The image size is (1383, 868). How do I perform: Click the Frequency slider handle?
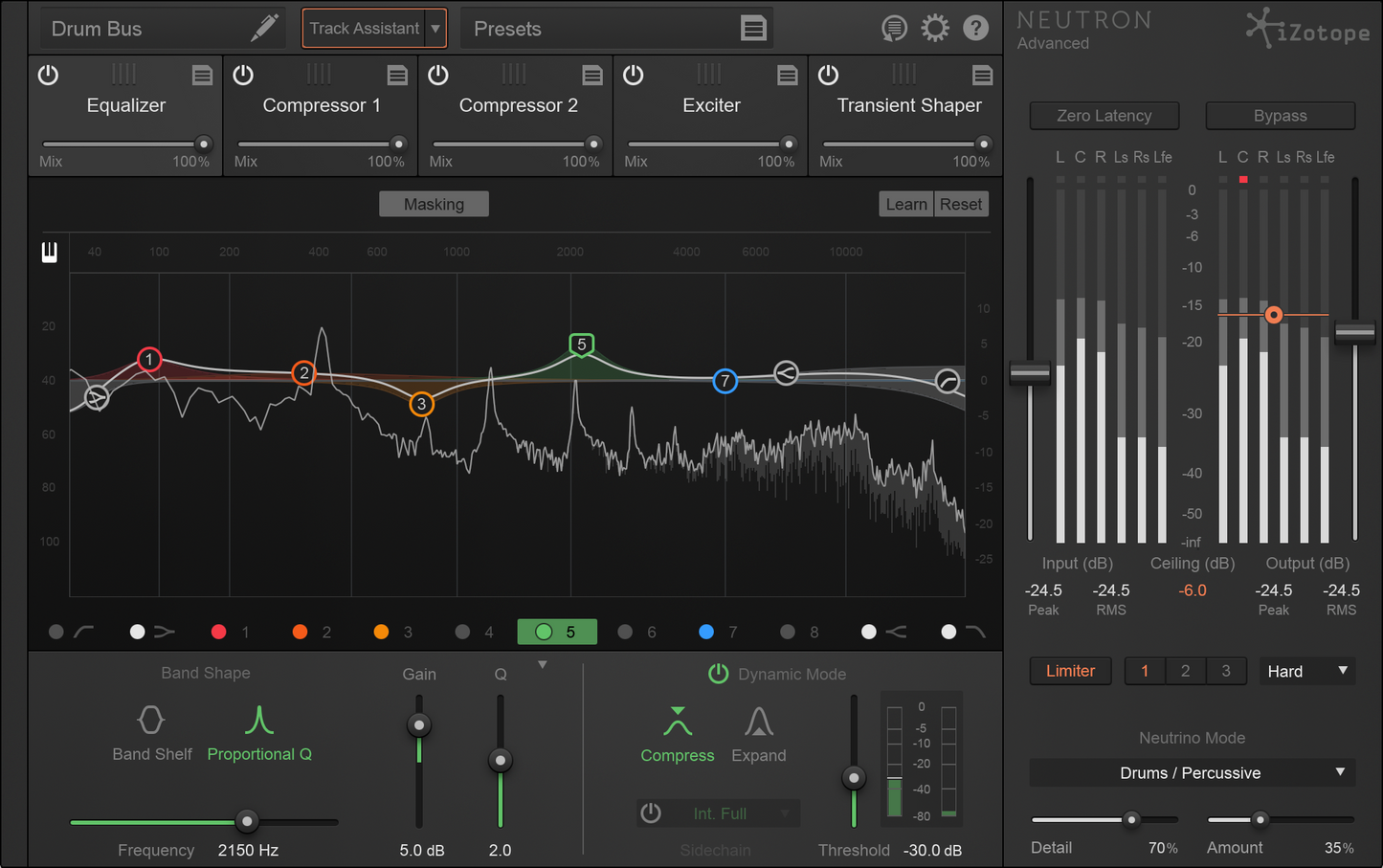247,821
